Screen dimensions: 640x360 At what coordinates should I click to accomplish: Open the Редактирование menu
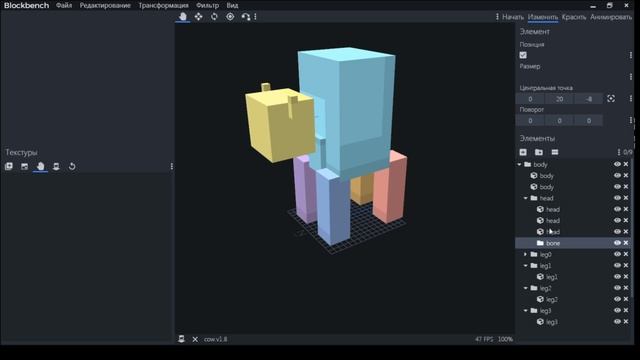105,5
